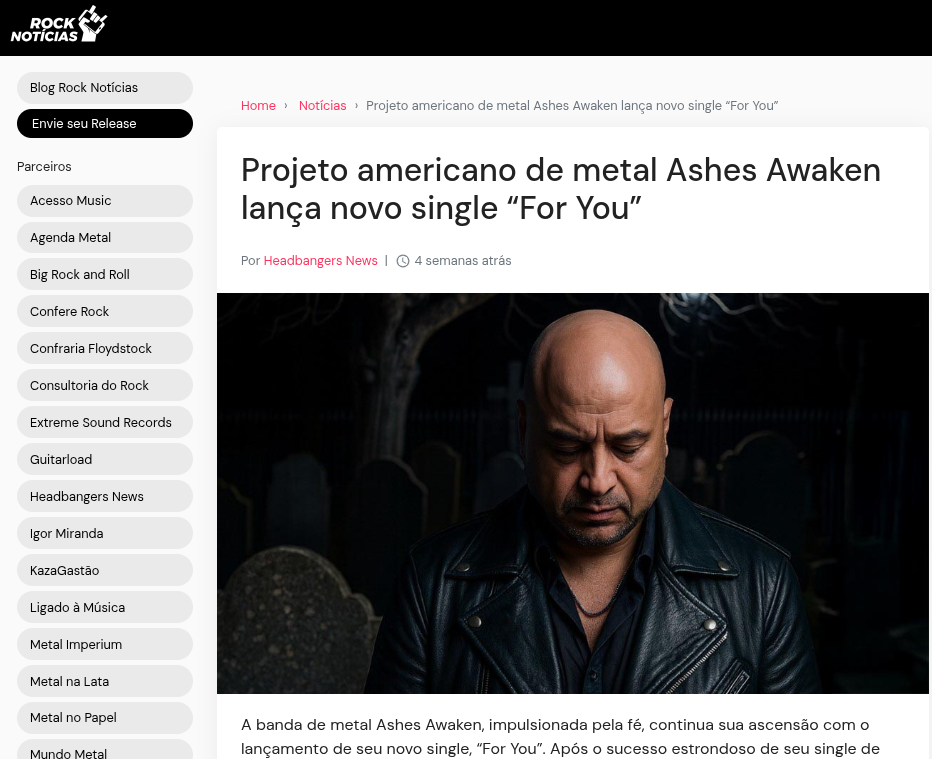Click the clock icon beside 4 semanas atrás

[x=403, y=261]
